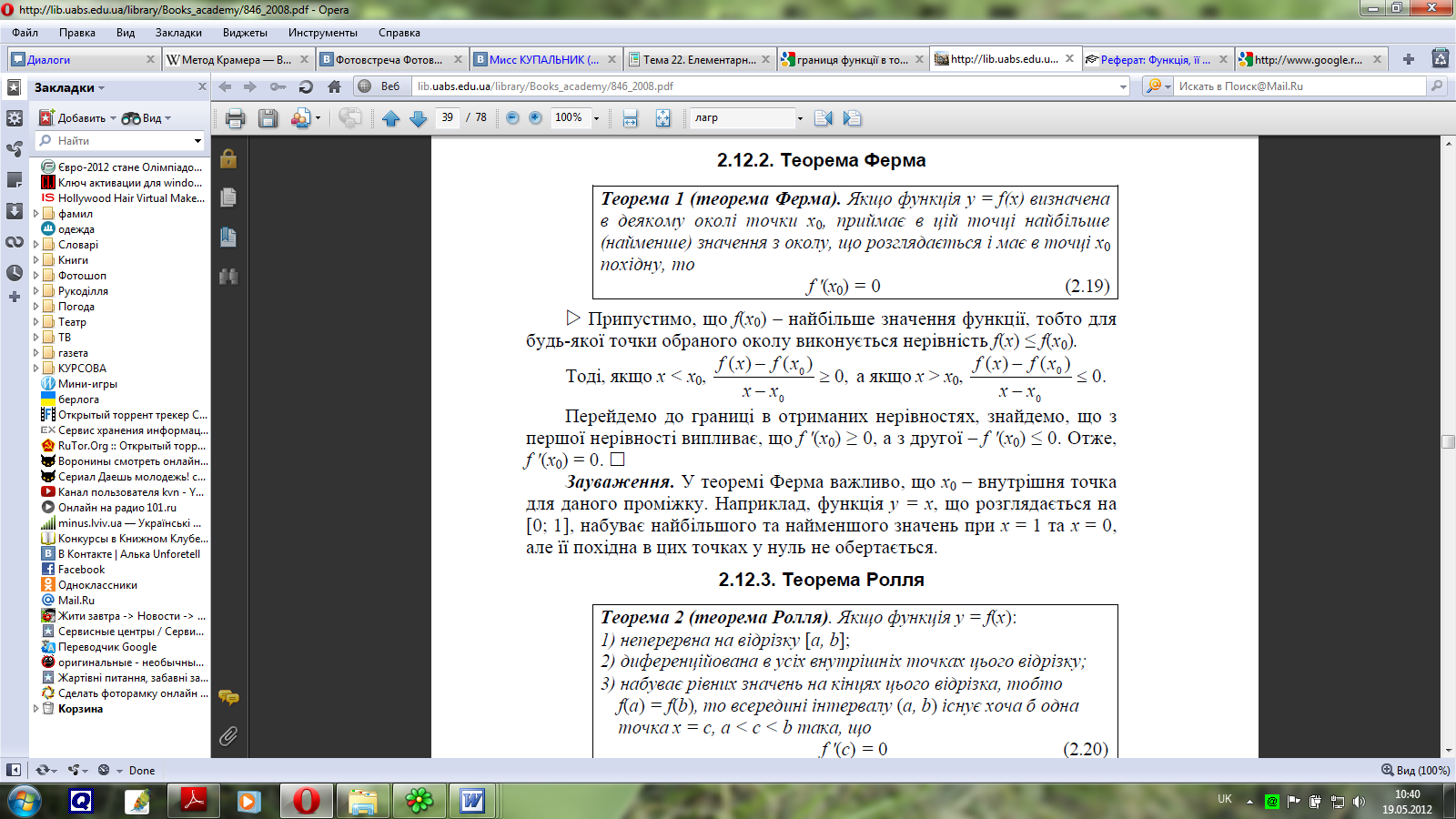Go to the Opera home page
This screenshot has width=1456, height=819.
[x=334, y=86]
